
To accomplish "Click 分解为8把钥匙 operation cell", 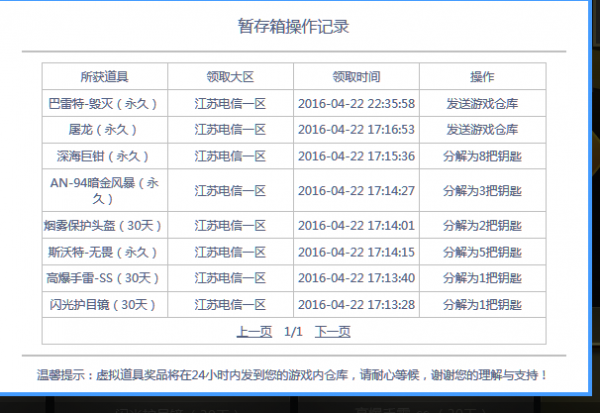I will click(482, 156).
